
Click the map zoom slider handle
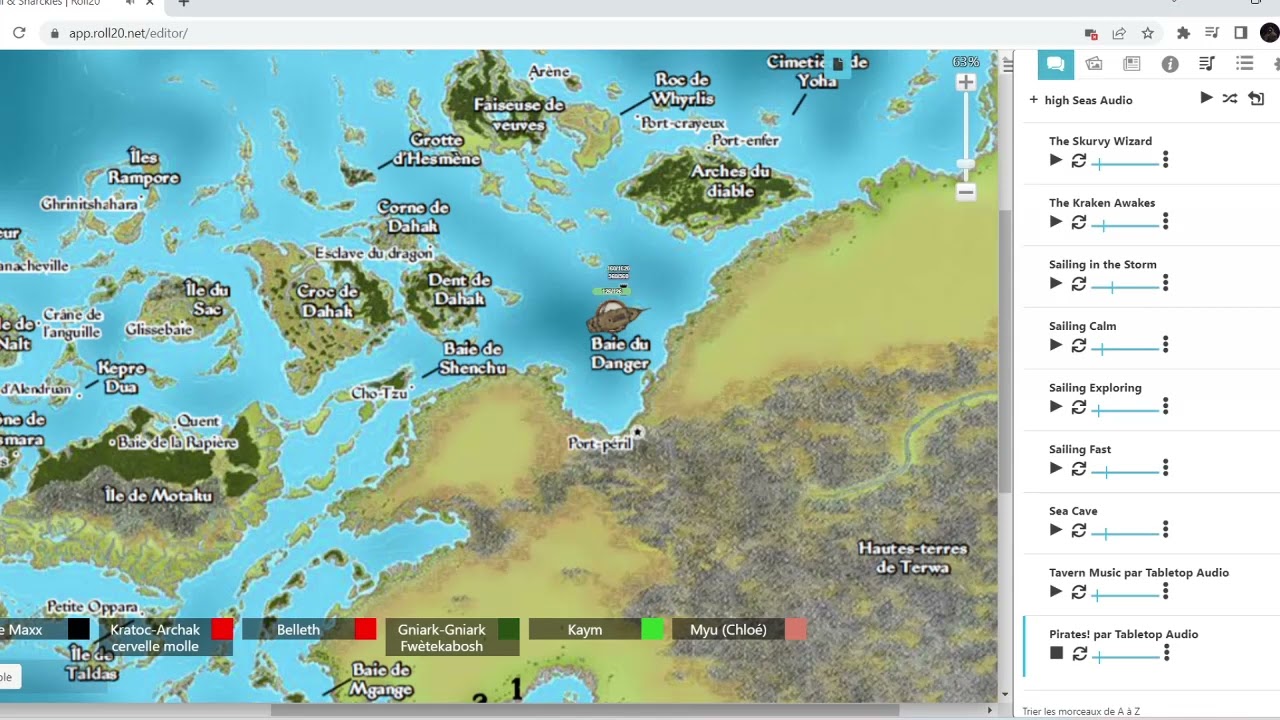966,164
